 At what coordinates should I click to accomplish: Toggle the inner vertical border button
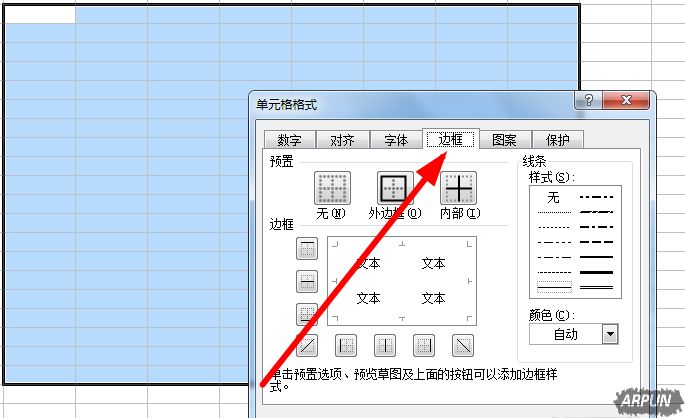coord(385,345)
